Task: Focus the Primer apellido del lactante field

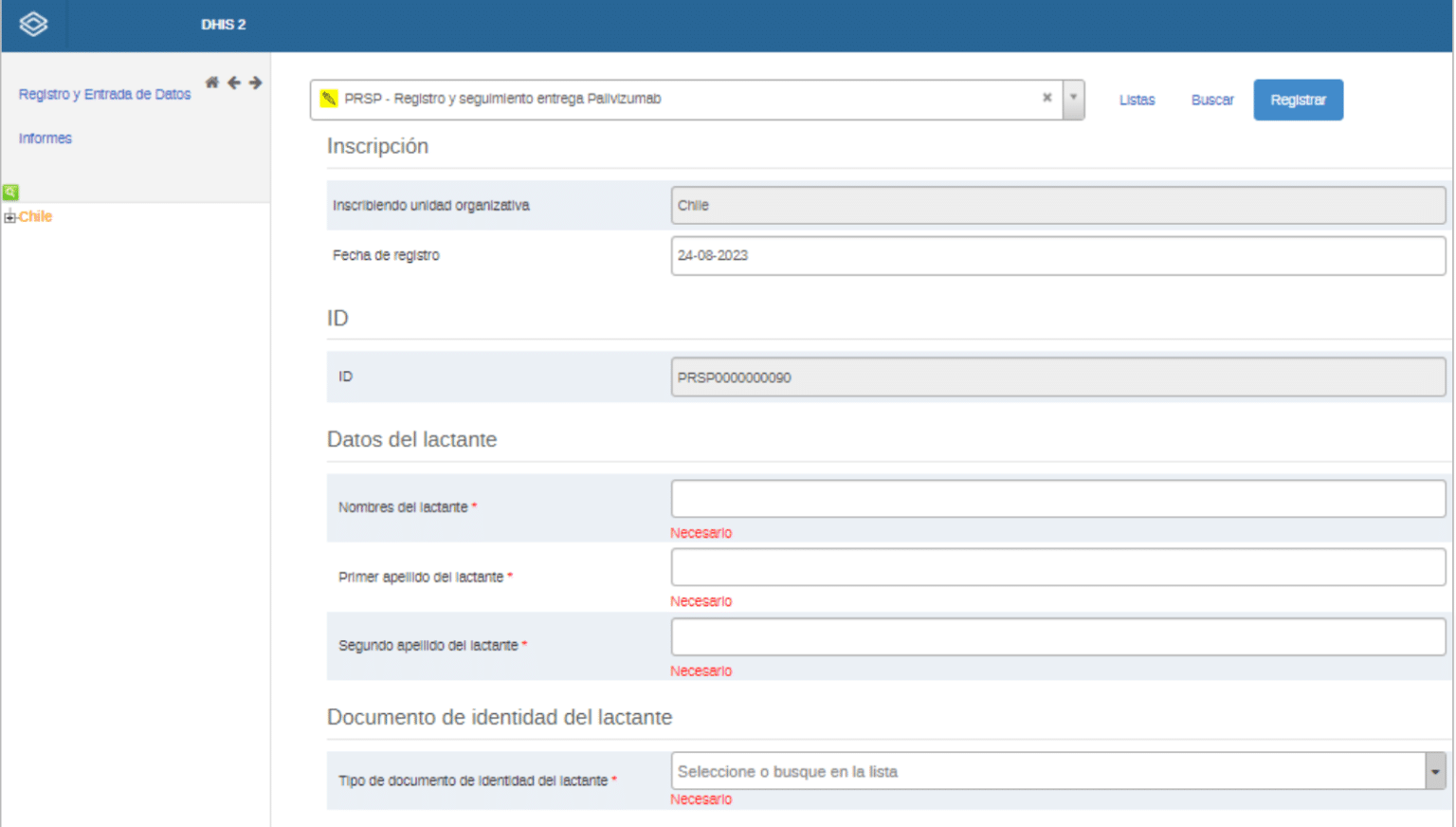Action: point(1057,568)
